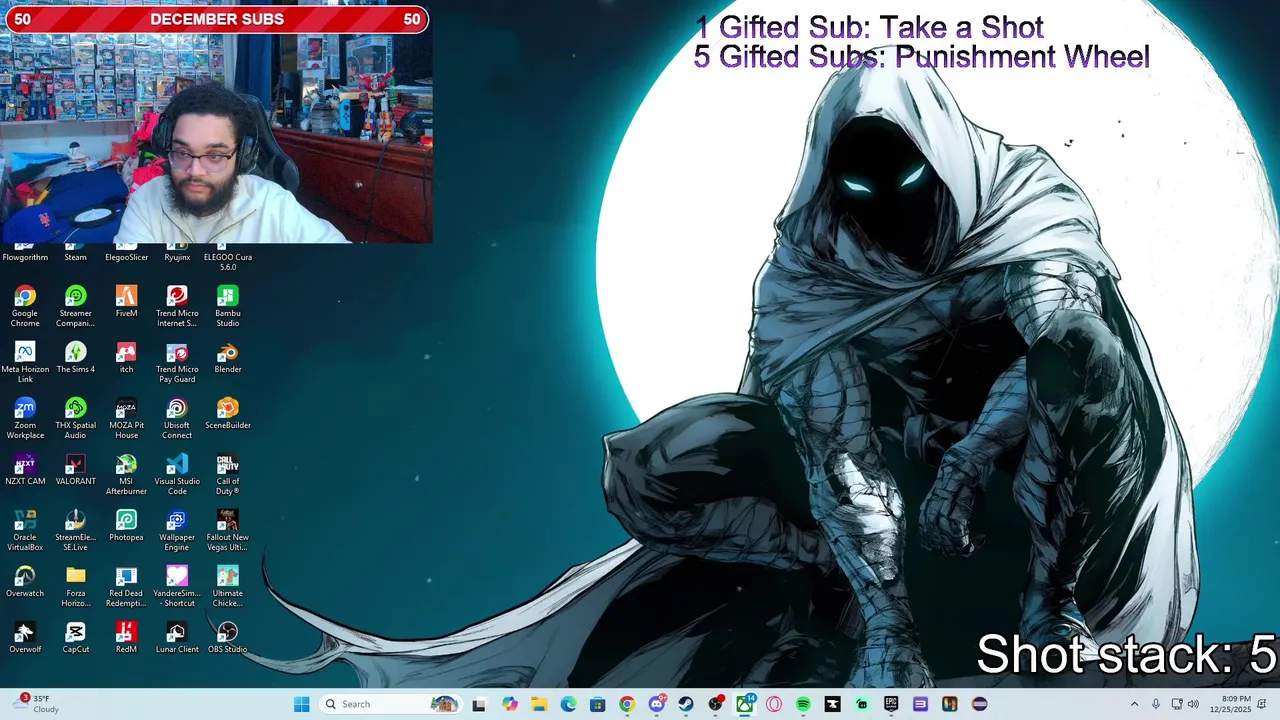Open the Oracle VirtualBox desktop shortcut
Image resolution: width=1280 pixels, height=720 pixels.
click(25, 530)
